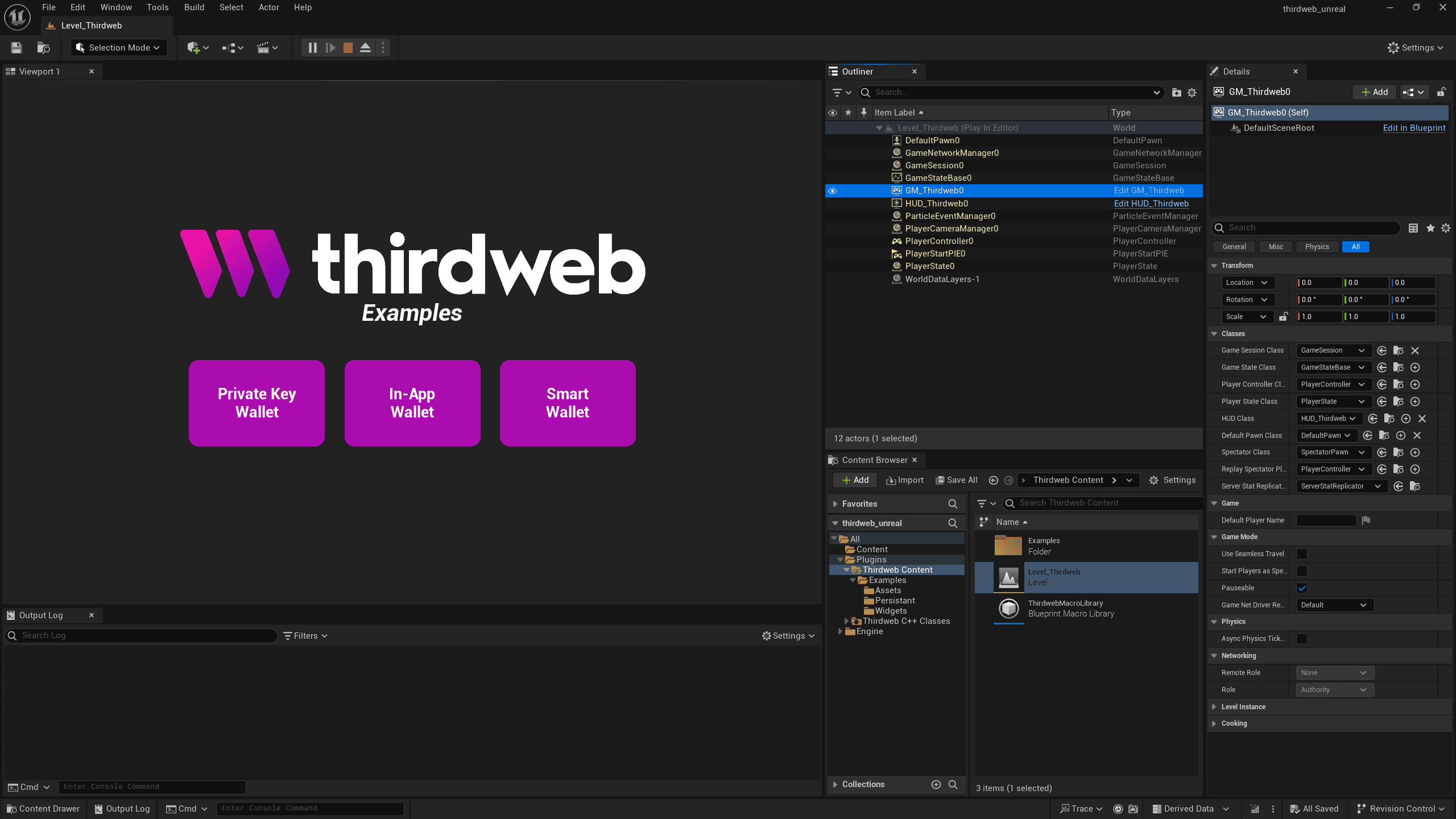Open the Build menu

tap(194, 7)
